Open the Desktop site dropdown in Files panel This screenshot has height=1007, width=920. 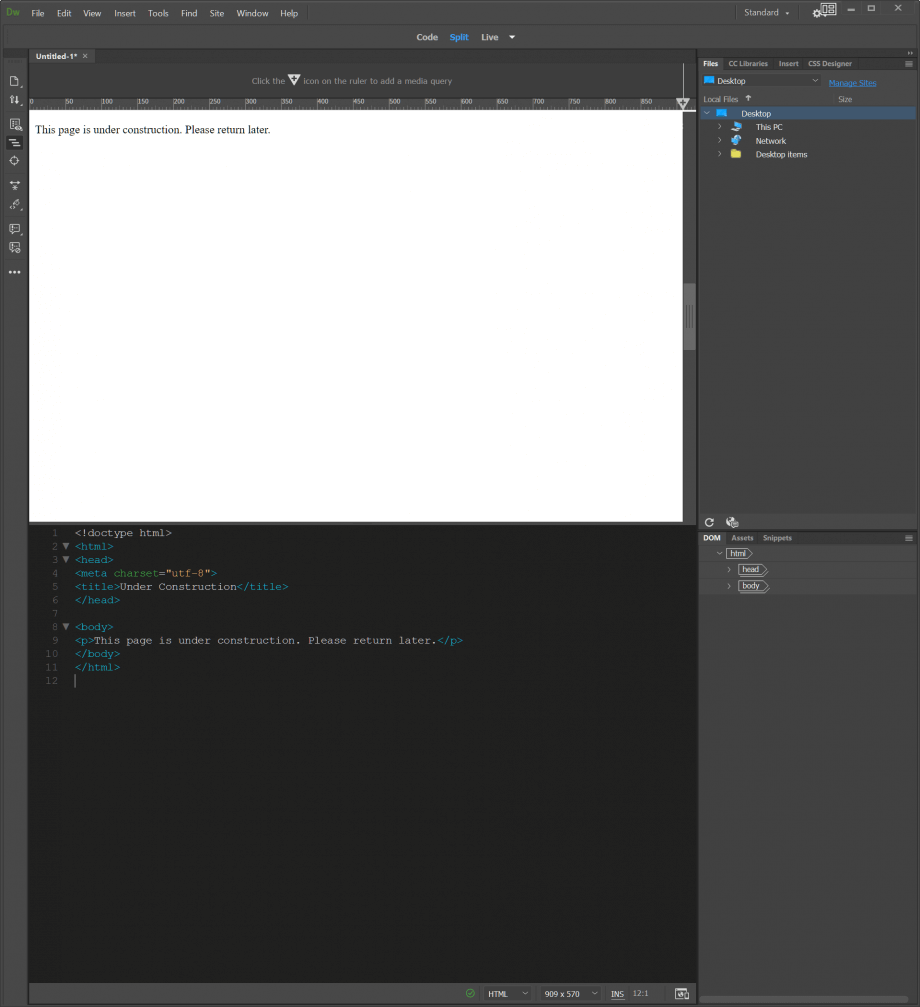coord(760,80)
